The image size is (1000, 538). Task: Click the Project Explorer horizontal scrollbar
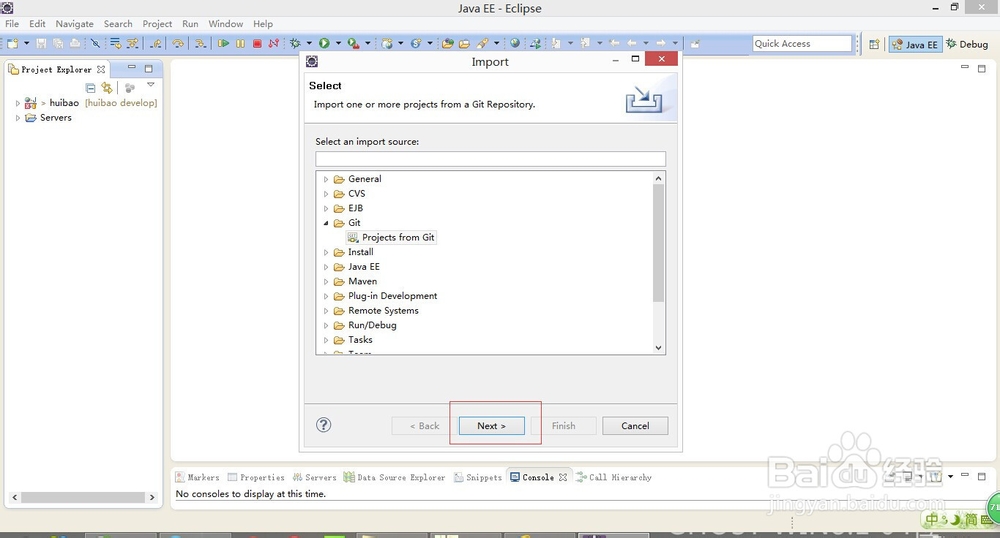[84, 497]
